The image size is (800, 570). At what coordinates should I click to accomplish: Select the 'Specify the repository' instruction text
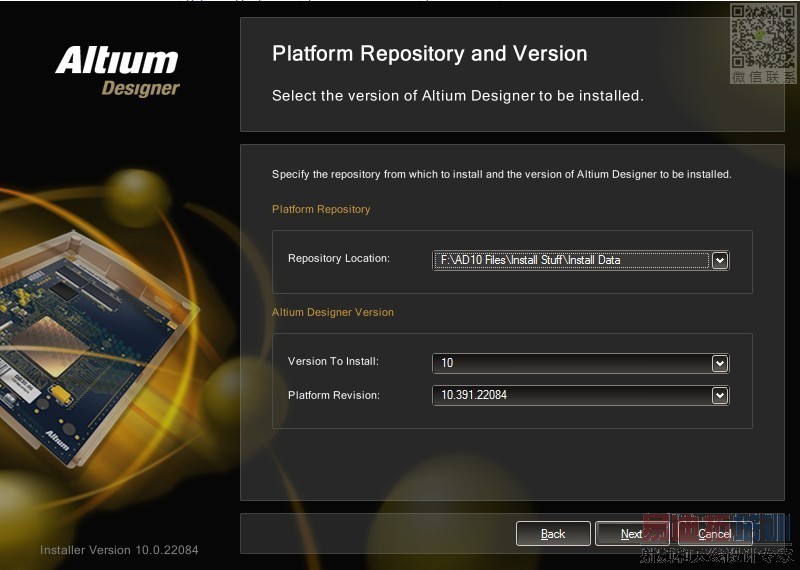[x=502, y=175]
